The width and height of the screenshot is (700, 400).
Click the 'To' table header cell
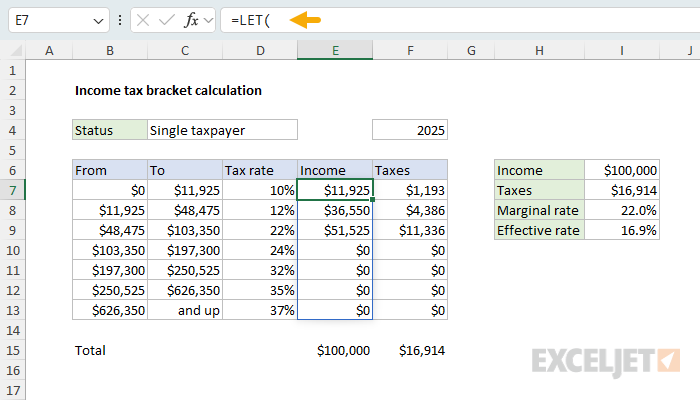[185, 170]
